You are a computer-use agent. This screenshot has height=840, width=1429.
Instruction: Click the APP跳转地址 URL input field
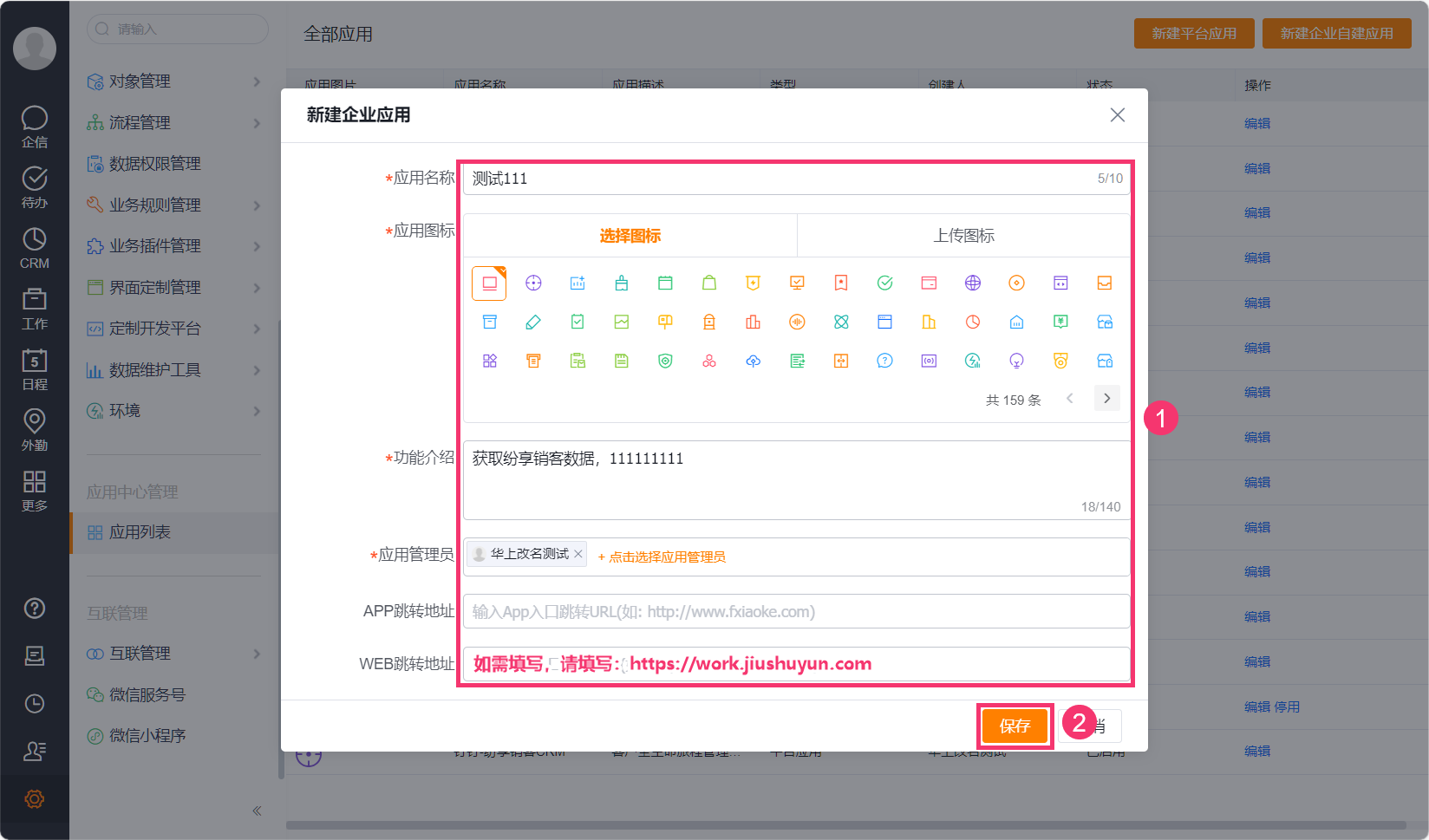[x=796, y=612]
